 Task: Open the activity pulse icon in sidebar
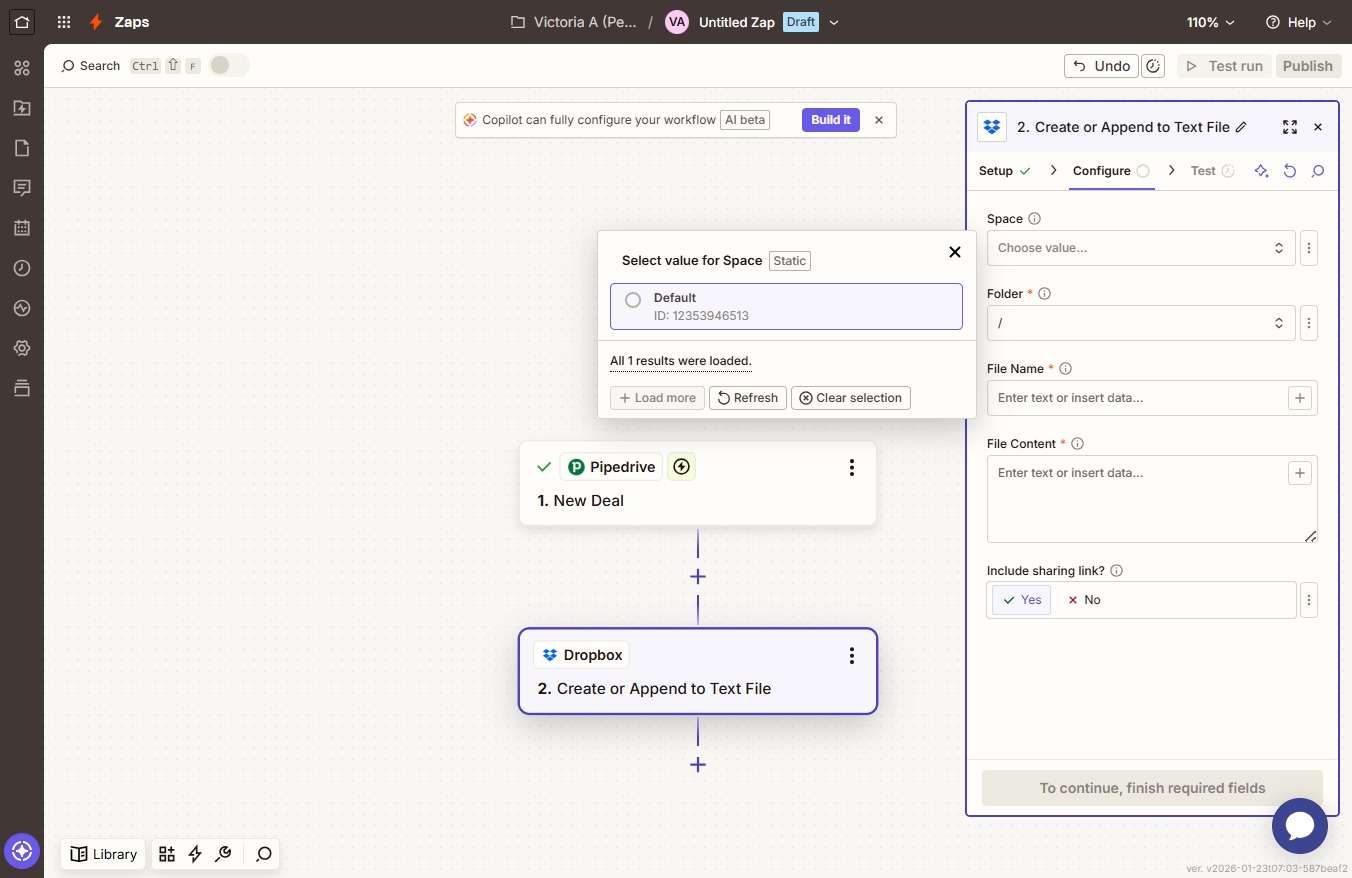[22, 308]
